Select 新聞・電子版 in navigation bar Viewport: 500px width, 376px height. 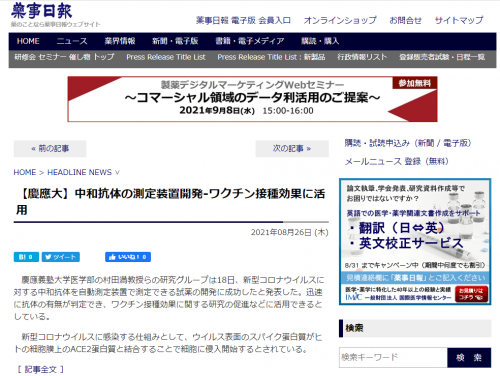pos(175,41)
